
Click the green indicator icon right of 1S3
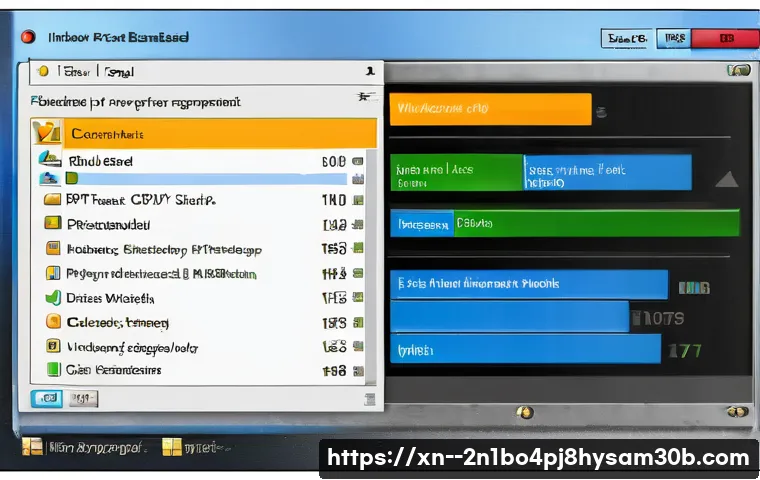[x=358, y=248]
